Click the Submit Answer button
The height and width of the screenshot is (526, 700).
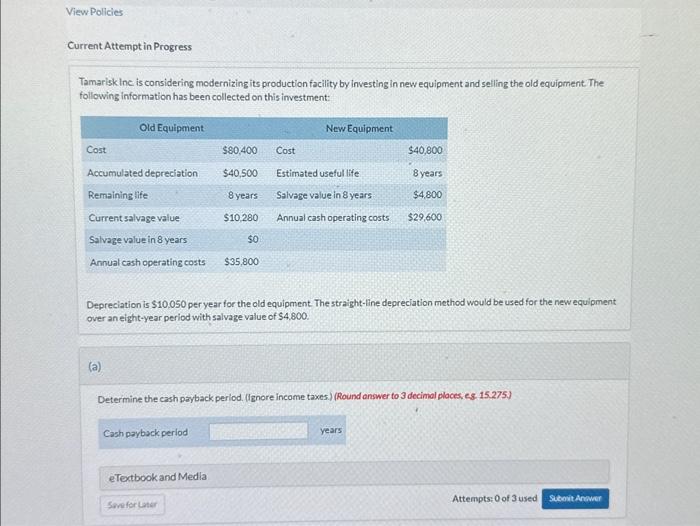pyautogui.click(x=575, y=498)
